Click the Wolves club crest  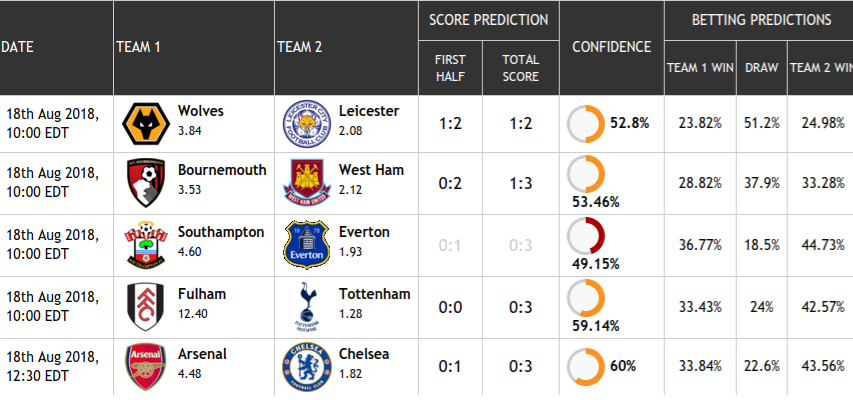point(146,124)
